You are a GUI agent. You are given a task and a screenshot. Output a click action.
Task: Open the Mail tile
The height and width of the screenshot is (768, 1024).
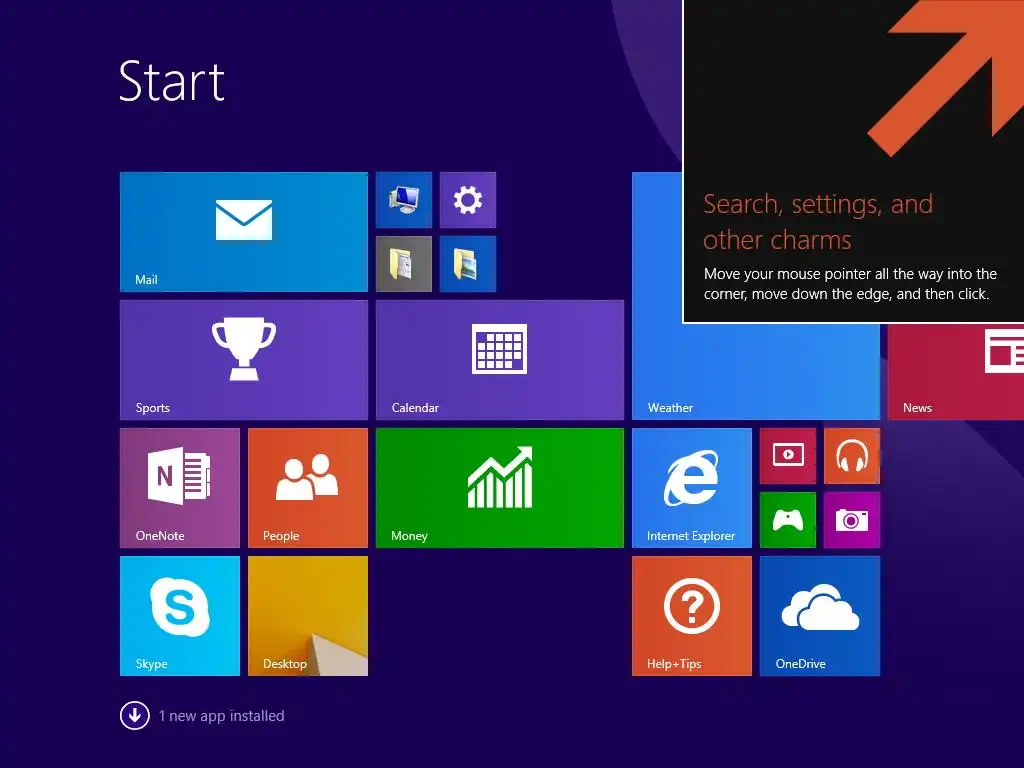tap(244, 232)
